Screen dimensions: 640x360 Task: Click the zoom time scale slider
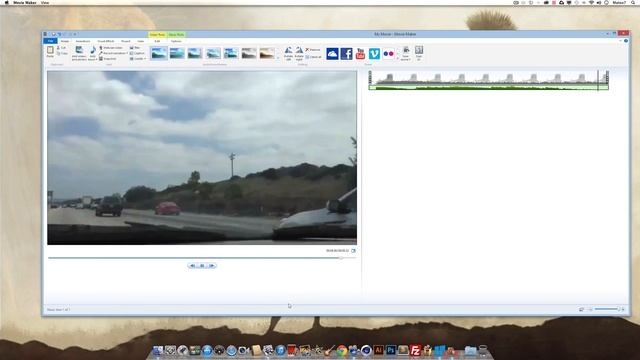click(607, 309)
